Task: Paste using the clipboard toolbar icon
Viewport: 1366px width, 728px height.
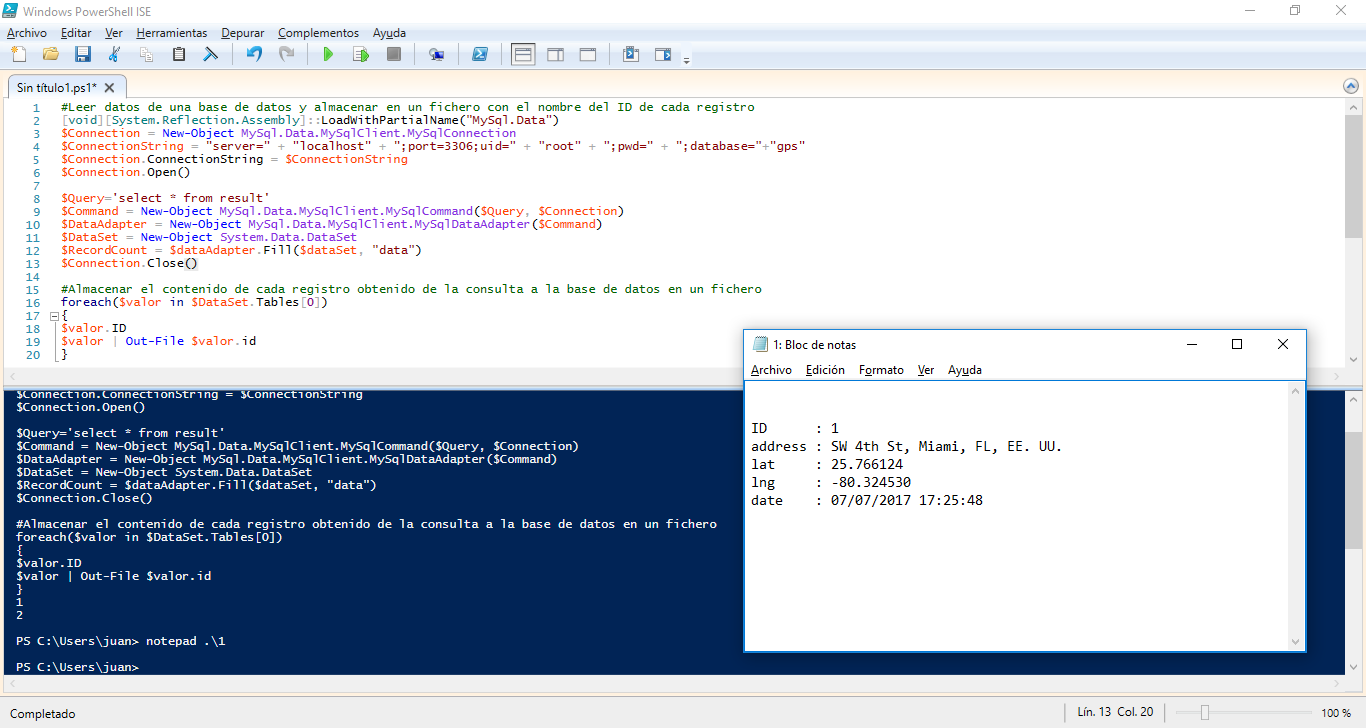Action: (179, 54)
